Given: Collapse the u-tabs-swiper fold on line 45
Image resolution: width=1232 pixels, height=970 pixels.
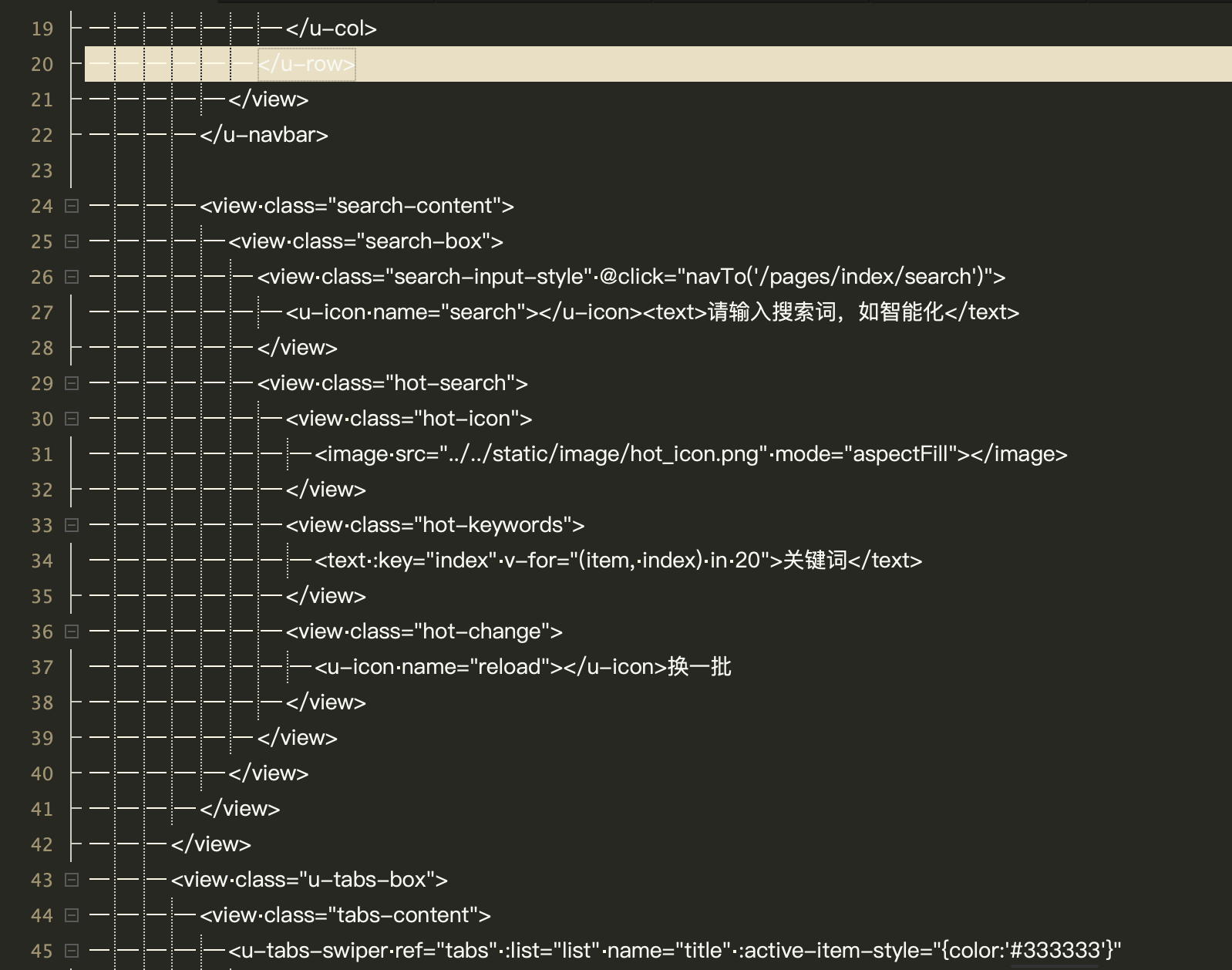Looking at the screenshot, I should 72,951.
